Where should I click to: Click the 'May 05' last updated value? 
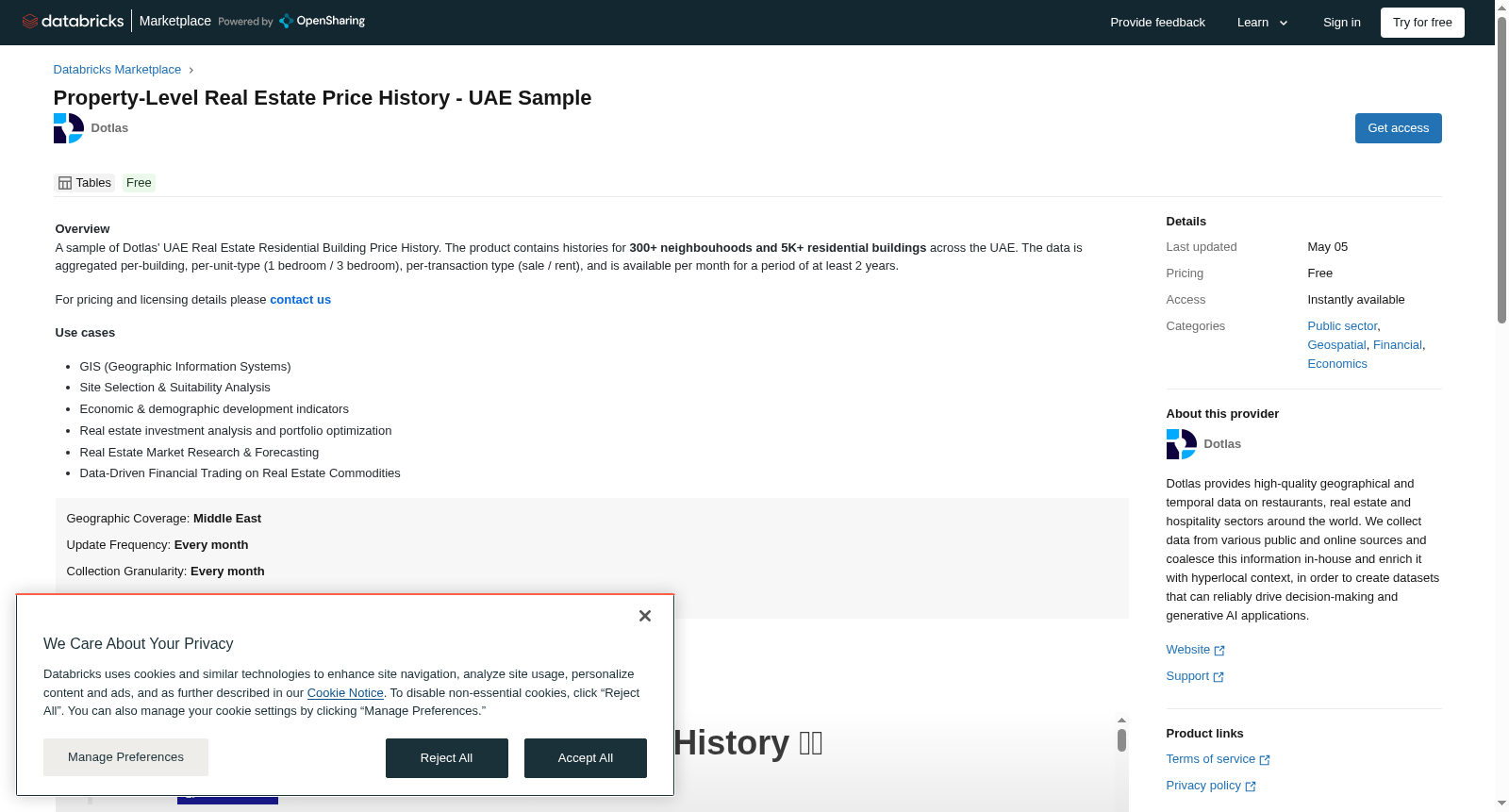coord(1328,247)
